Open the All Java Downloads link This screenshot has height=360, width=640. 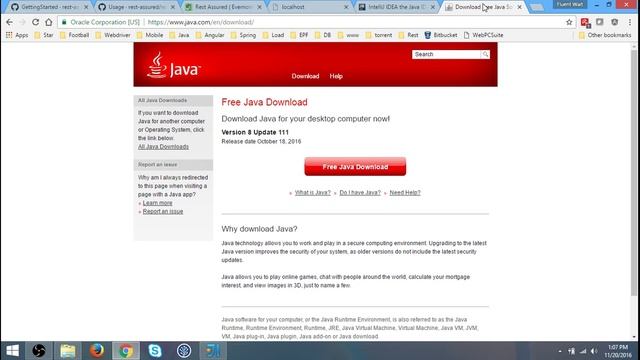pos(163,147)
